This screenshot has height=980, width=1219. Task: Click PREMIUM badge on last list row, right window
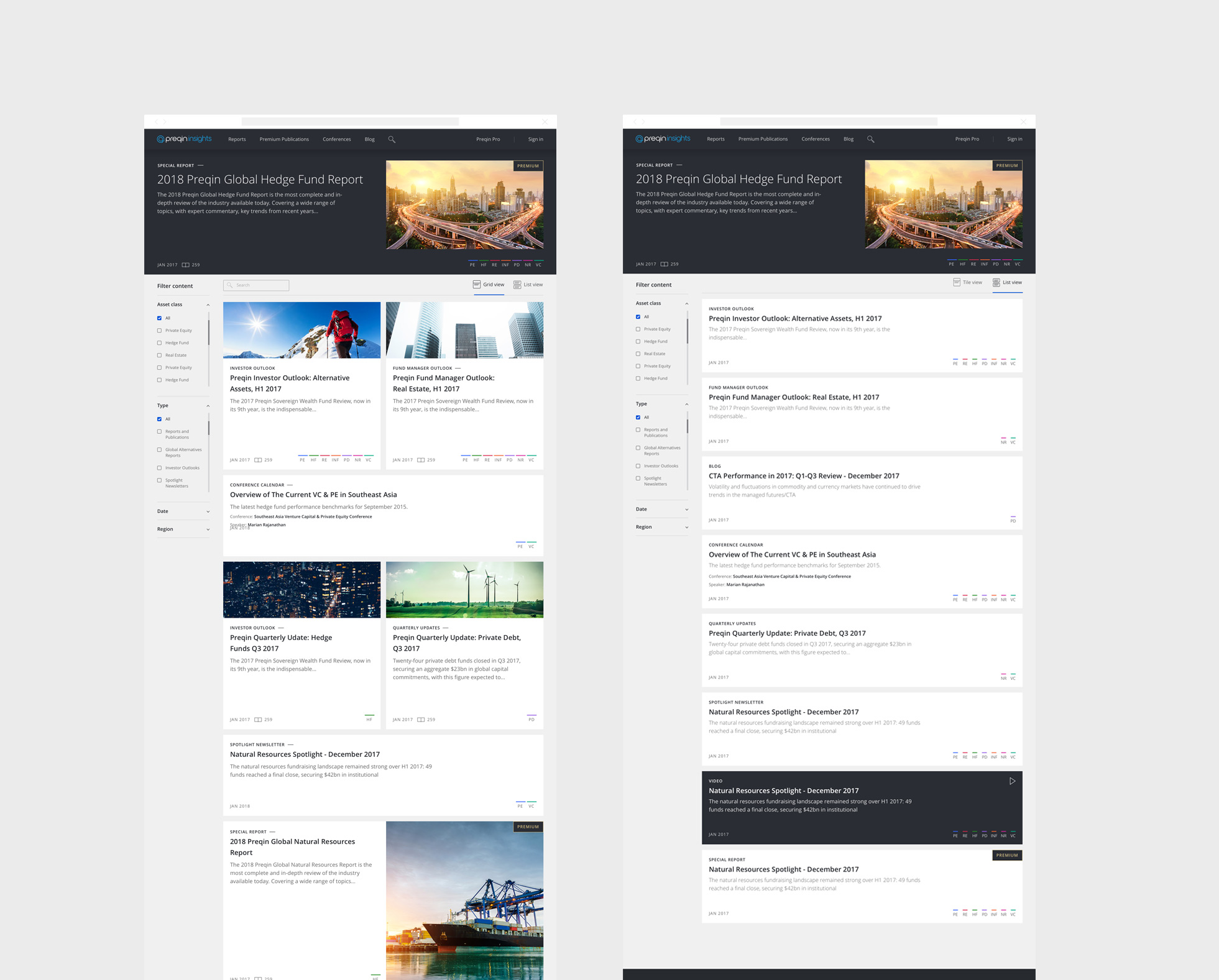[1007, 855]
